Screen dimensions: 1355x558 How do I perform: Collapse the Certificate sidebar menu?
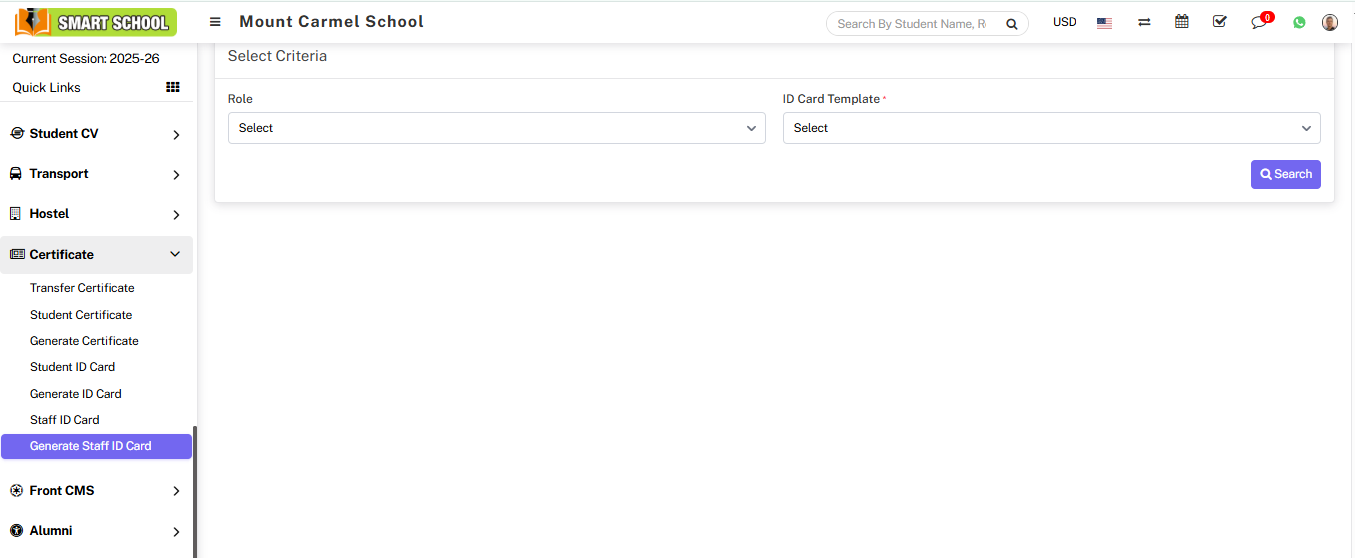pyautogui.click(x=96, y=255)
